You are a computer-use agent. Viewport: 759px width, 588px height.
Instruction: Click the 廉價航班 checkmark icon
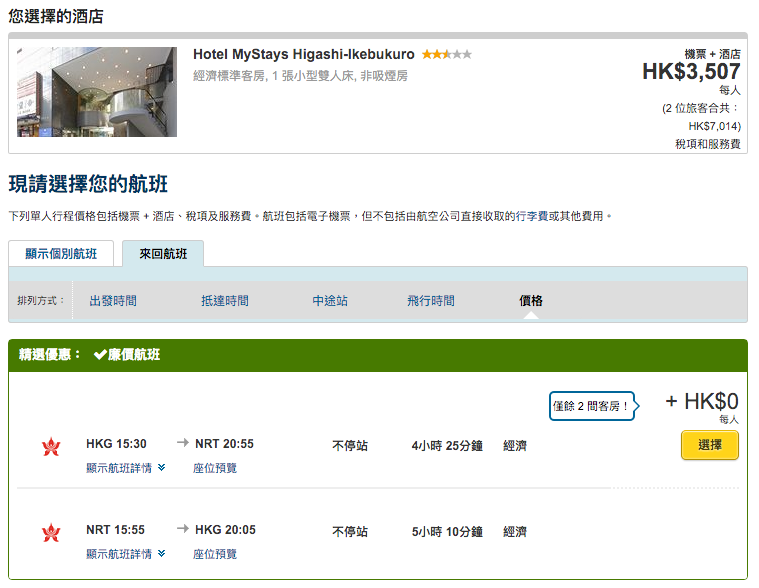pyautogui.click(x=100, y=355)
